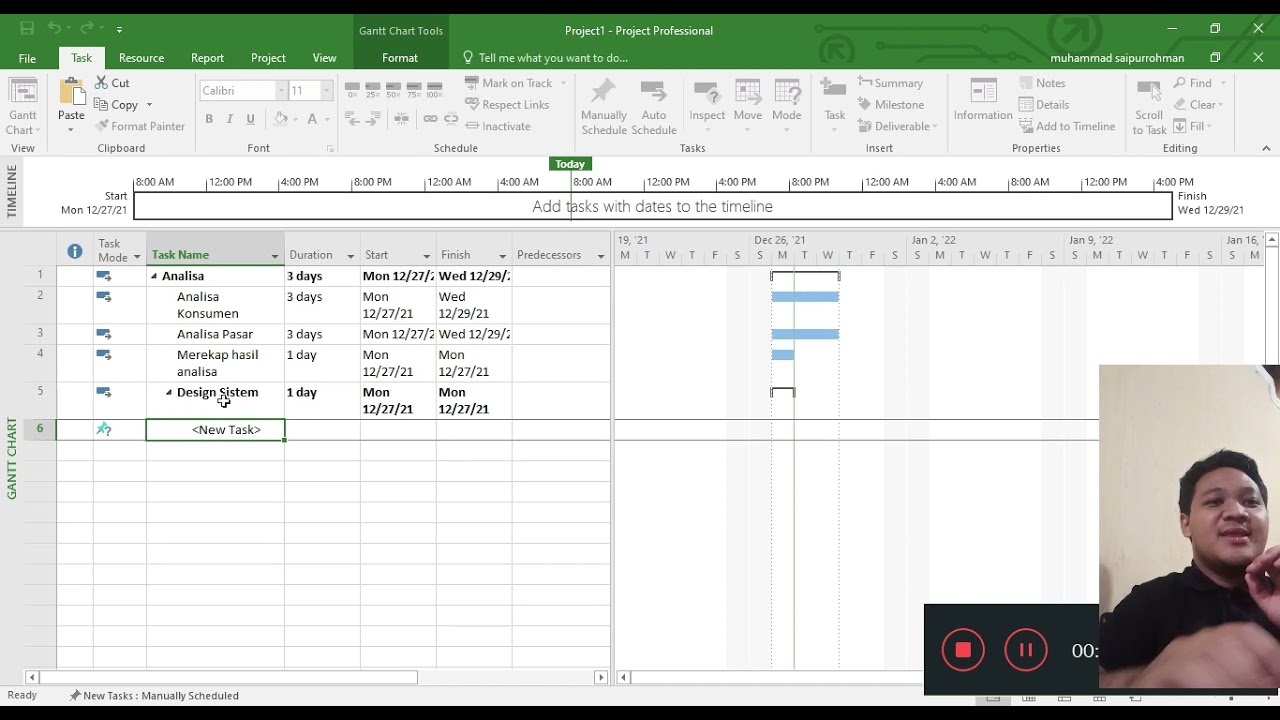Image resolution: width=1280 pixels, height=720 pixels.
Task: Use the Format Painter tool
Action: click(x=140, y=126)
